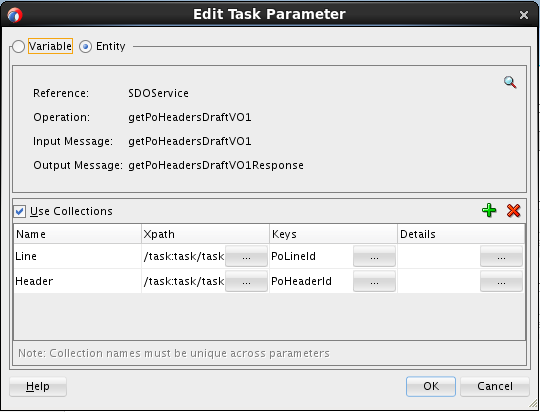
Task: Open Details browse button for Line row
Action: click(501, 256)
